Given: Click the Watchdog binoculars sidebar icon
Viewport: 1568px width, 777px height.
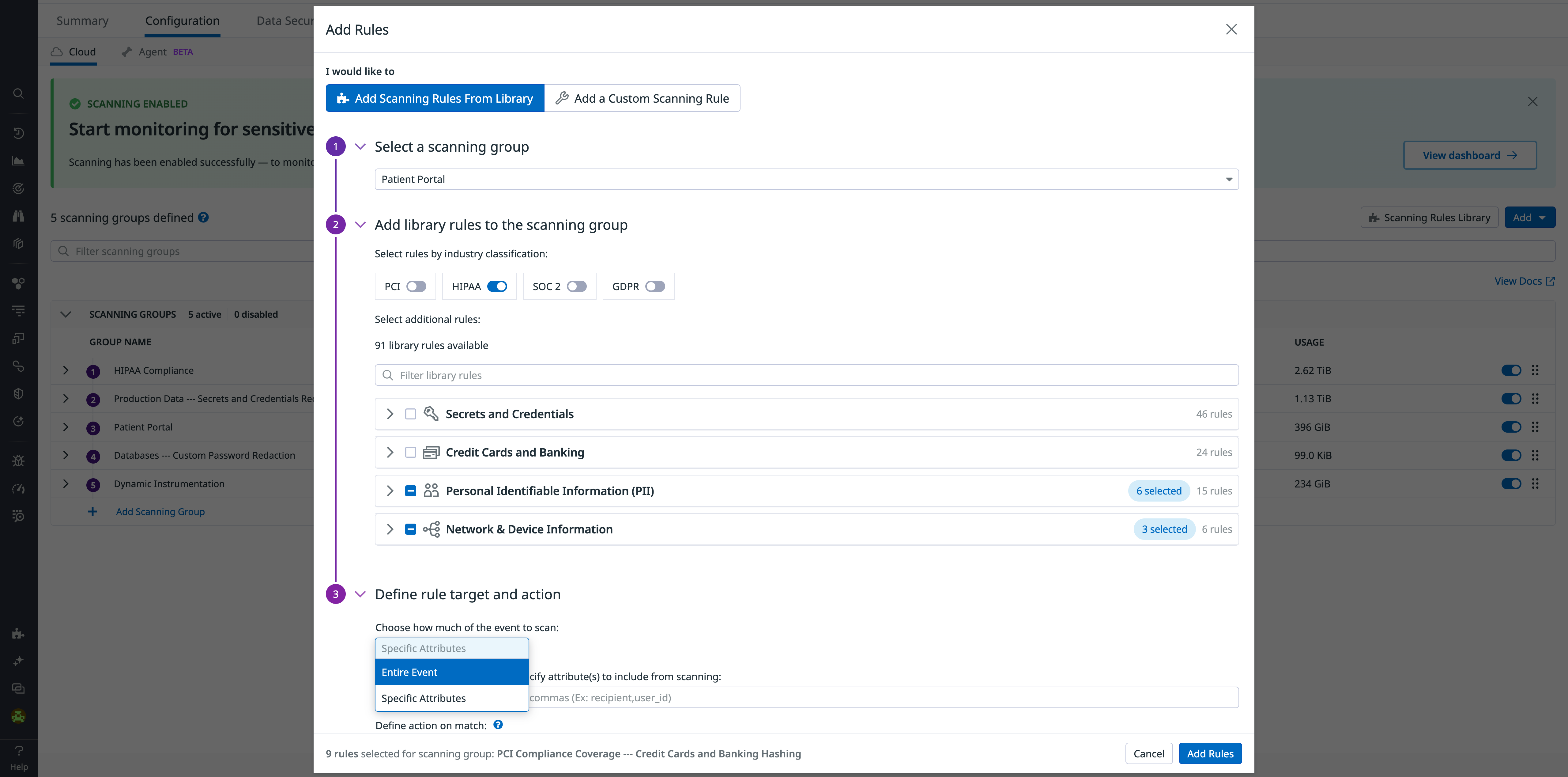Looking at the screenshot, I should [18, 216].
